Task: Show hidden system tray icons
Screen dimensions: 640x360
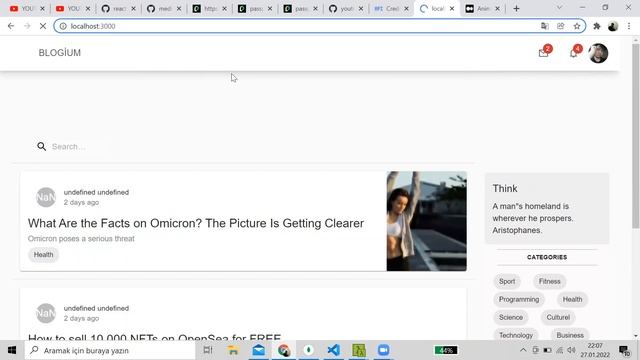Action: coord(523,350)
